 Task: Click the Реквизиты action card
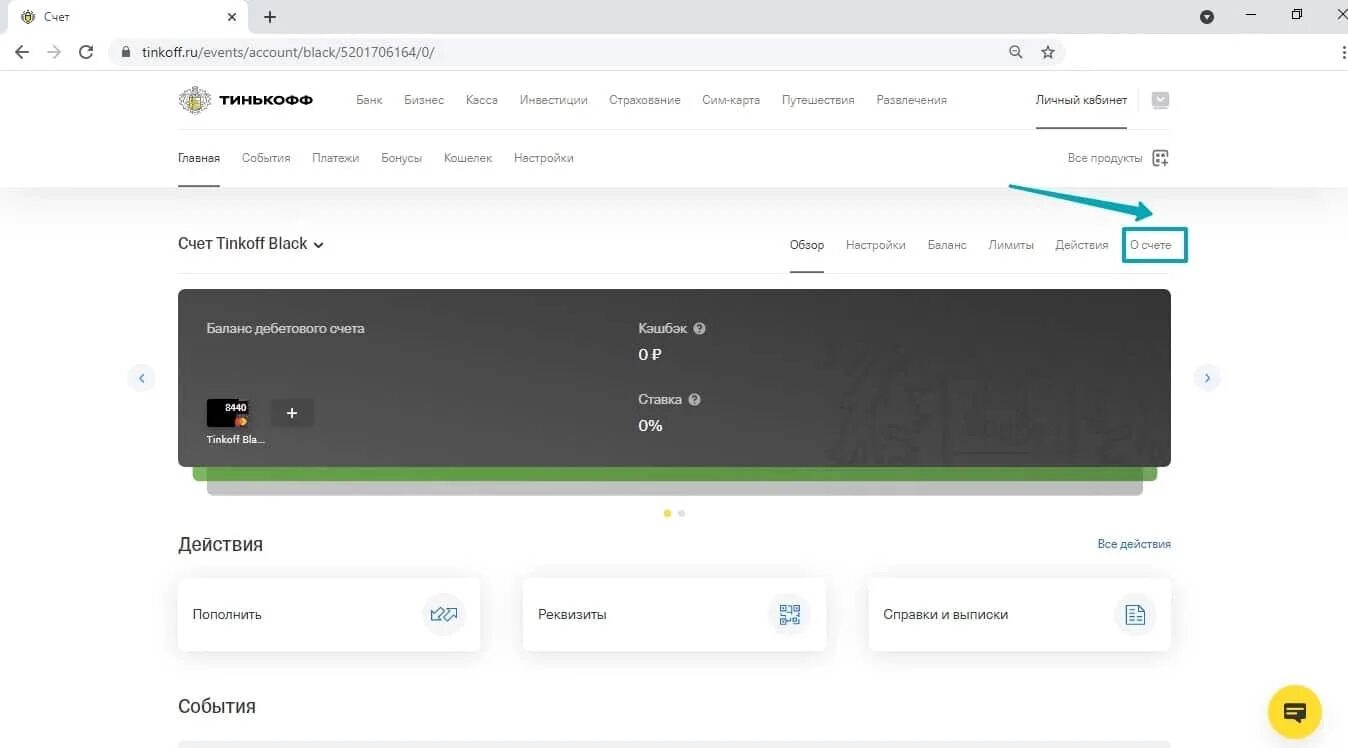[674, 614]
